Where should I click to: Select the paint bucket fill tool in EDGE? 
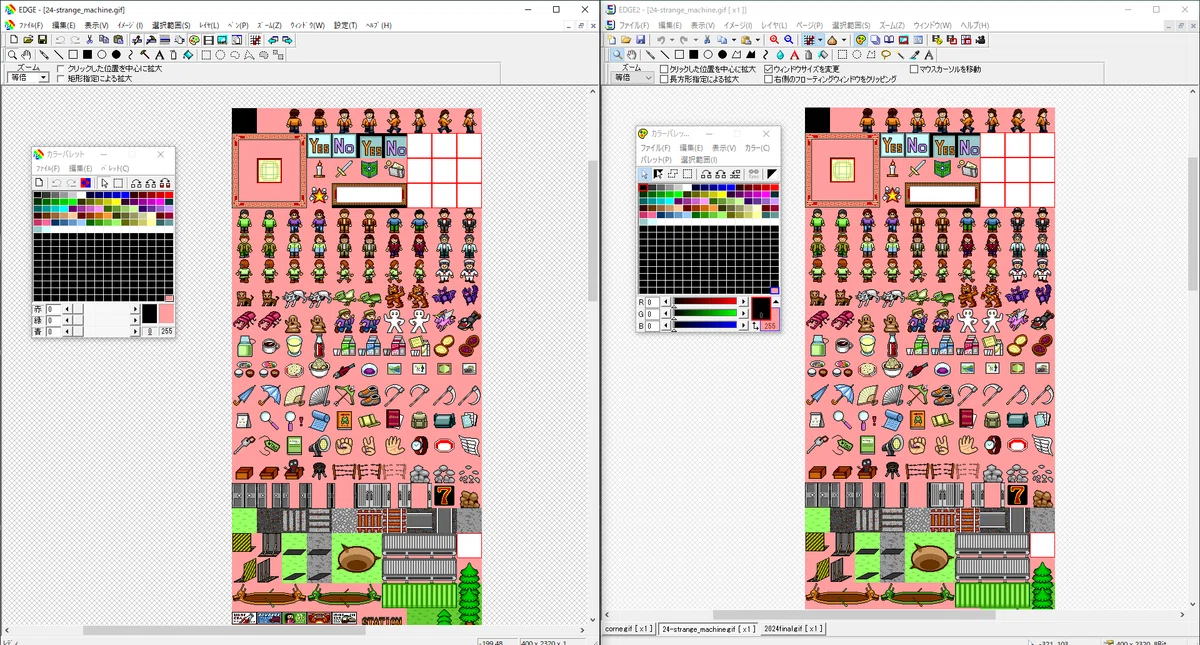[187, 55]
